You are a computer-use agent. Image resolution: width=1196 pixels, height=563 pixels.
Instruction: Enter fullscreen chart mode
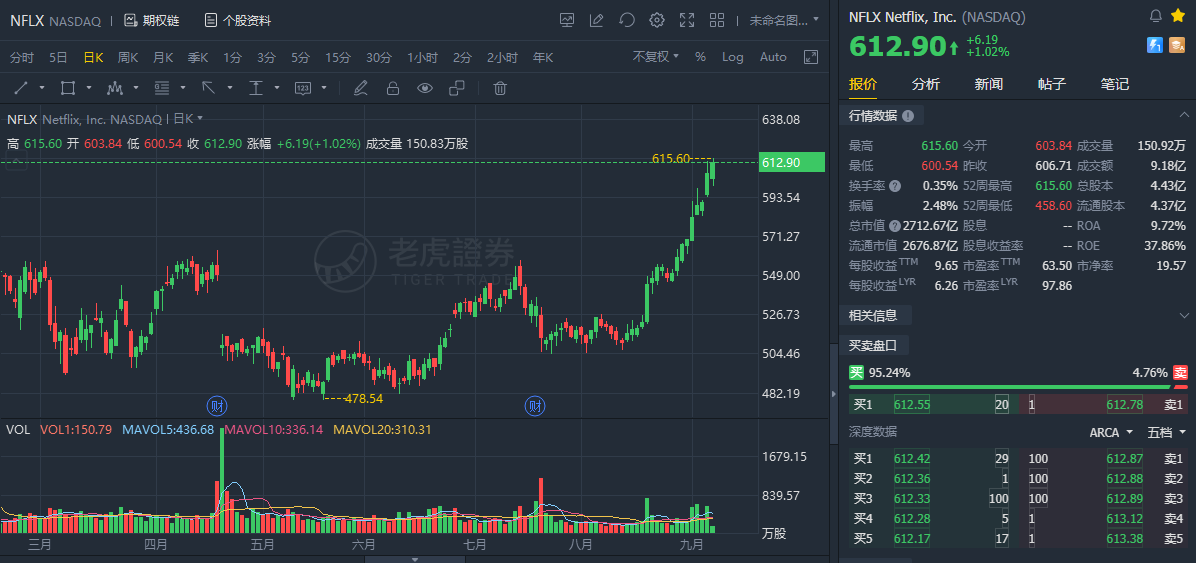pos(686,20)
